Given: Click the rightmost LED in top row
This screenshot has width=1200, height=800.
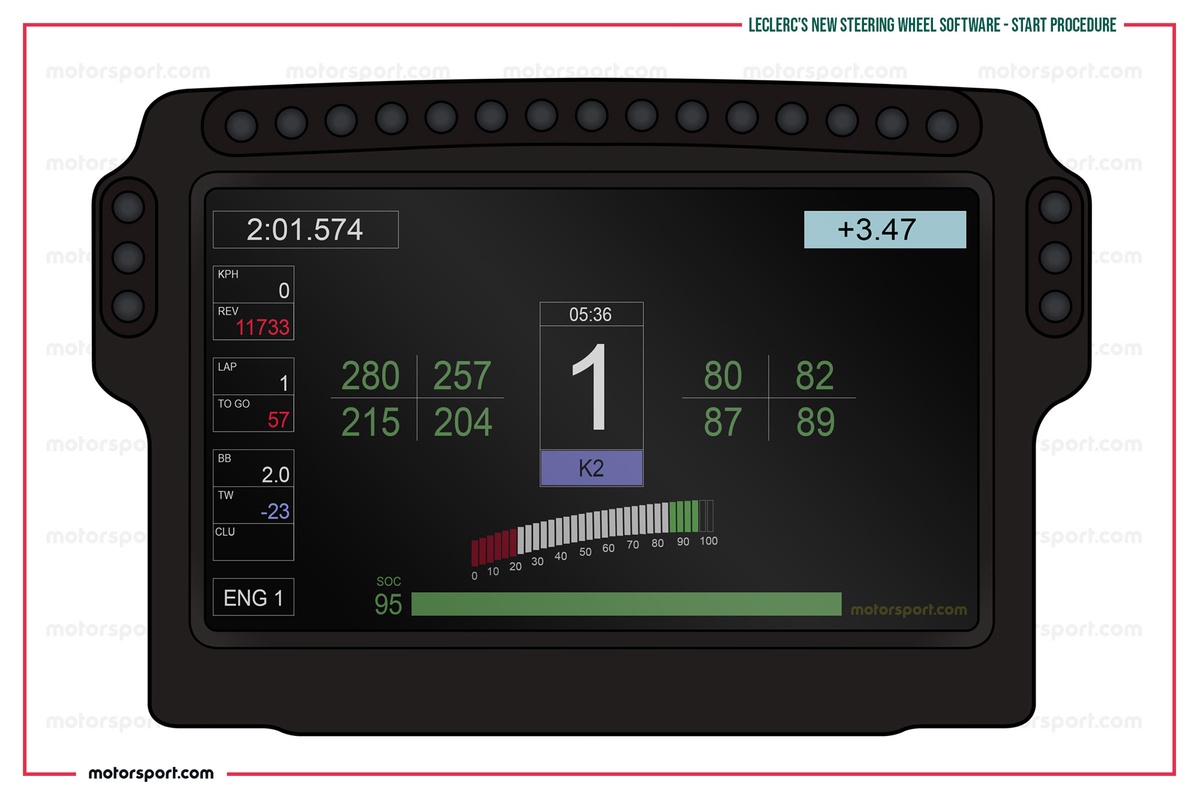Looking at the screenshot, I should click(942, 126).
